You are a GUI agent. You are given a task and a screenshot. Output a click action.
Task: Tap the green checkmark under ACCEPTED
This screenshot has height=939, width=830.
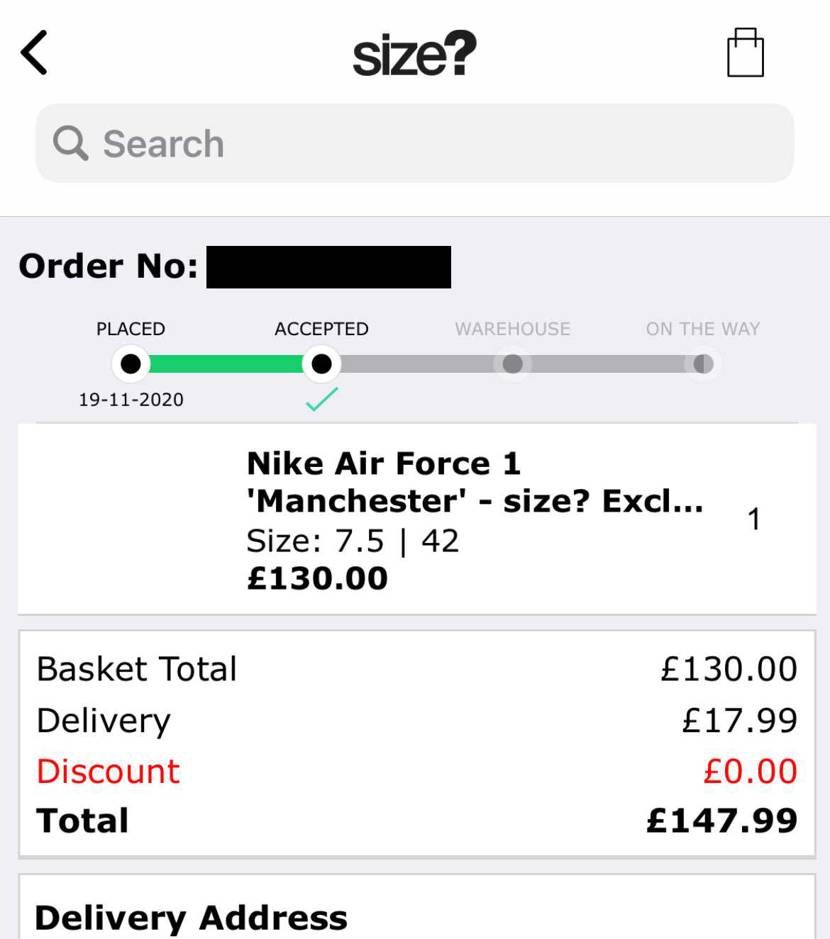[322, 399]
